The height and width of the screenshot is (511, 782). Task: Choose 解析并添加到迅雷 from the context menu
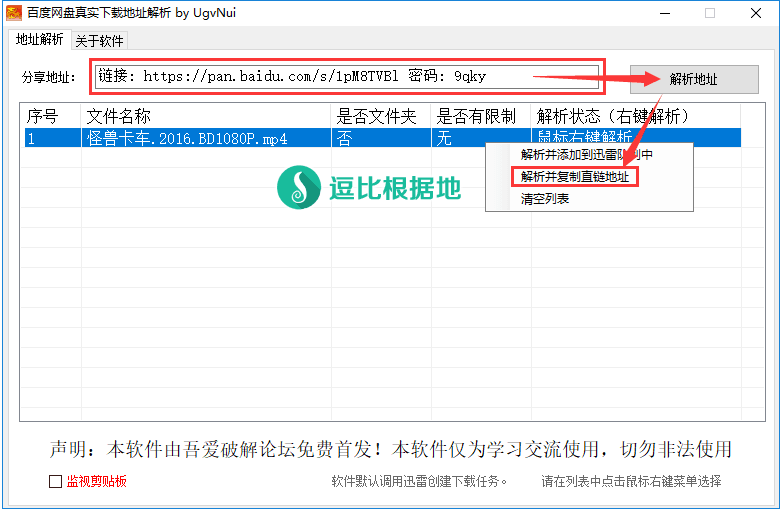pyautogui.click(x=587, y=155)
